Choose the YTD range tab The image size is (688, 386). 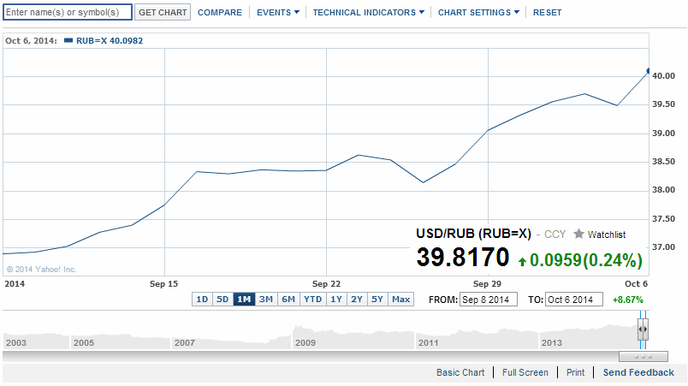(x=313, y=299)
